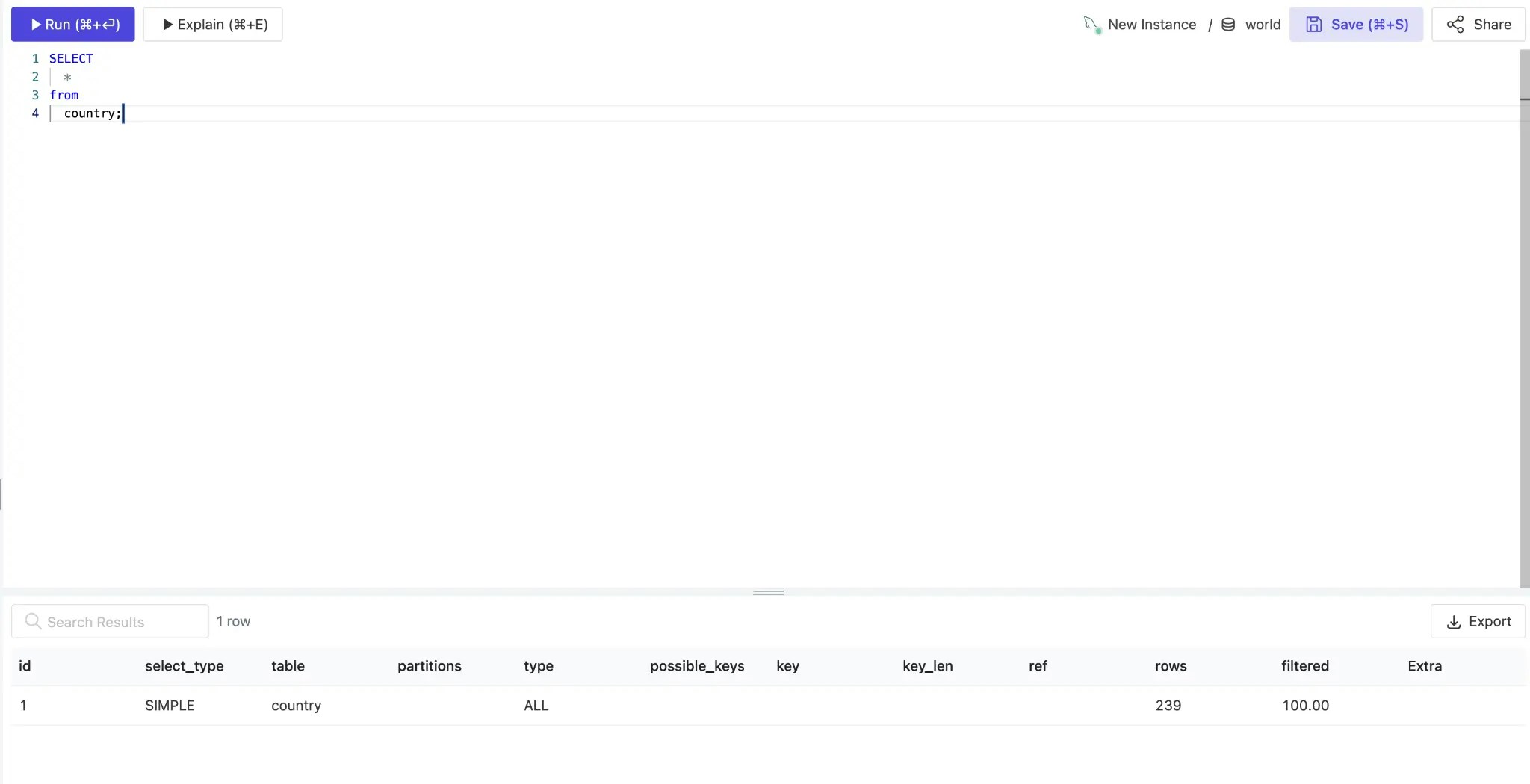Viewport: 1530px width, 784px height.
Task: Sort by the id column header
Action: tap(25, 666)
